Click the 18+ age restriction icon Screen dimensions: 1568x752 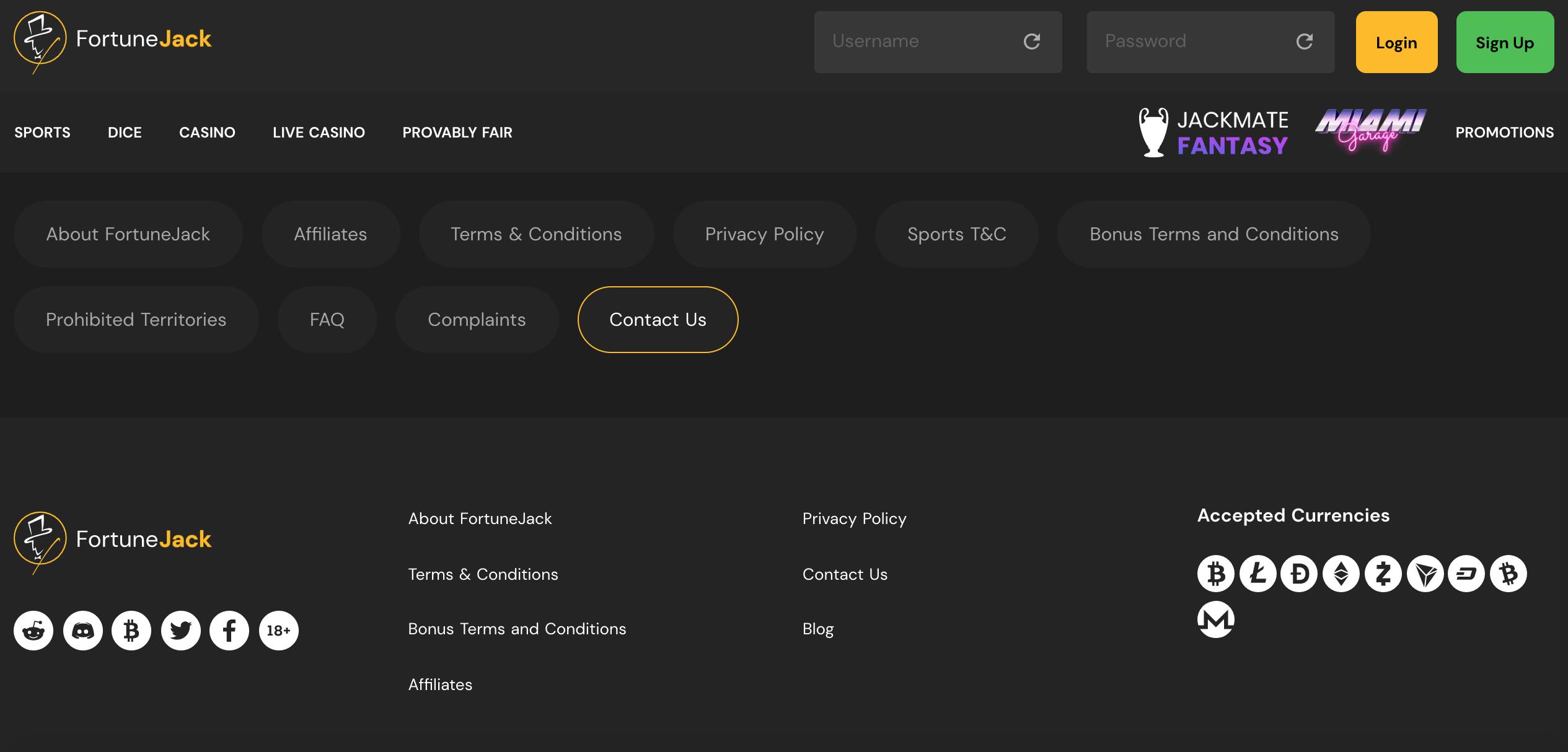click(279, 631)
